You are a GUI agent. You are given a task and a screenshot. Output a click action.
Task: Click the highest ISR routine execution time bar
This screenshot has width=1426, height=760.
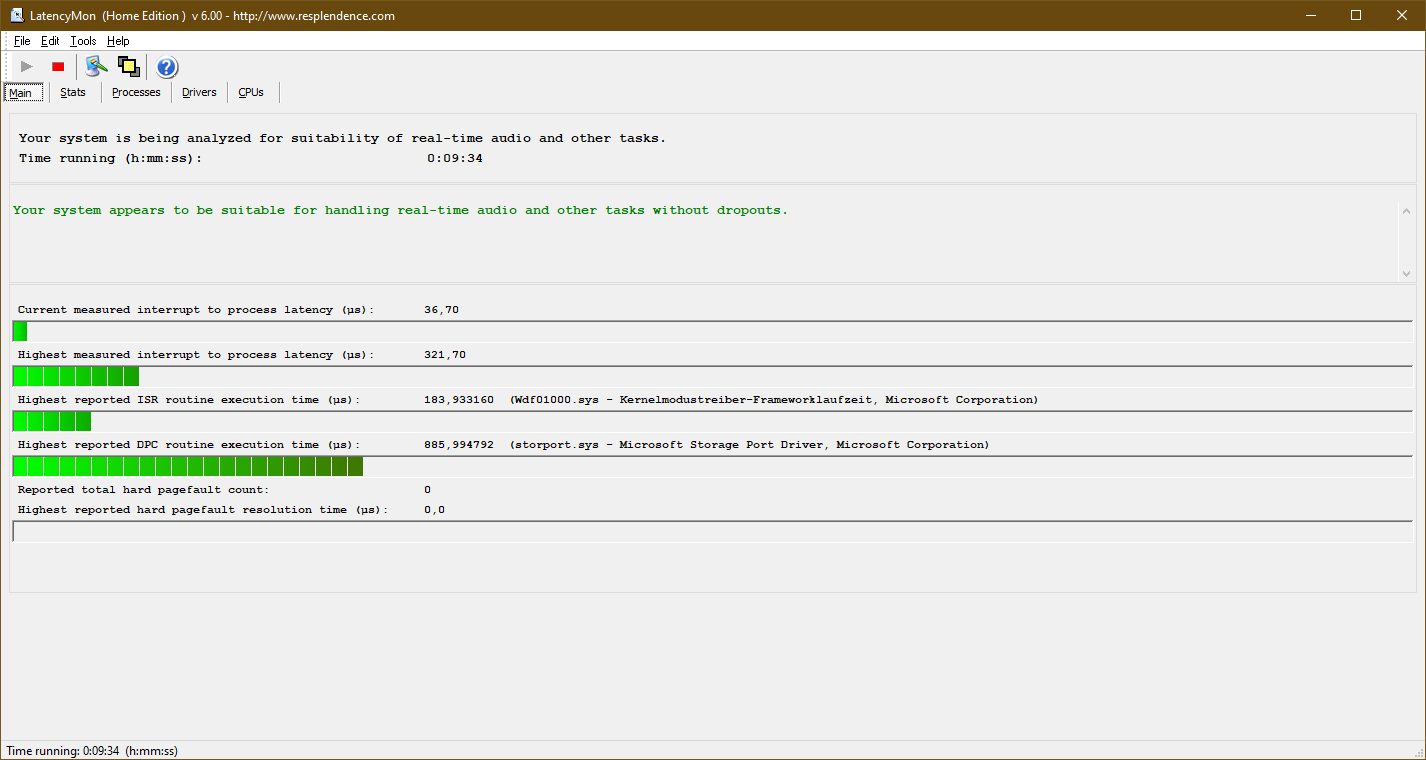pyautogui.click(x=713, y=421)
